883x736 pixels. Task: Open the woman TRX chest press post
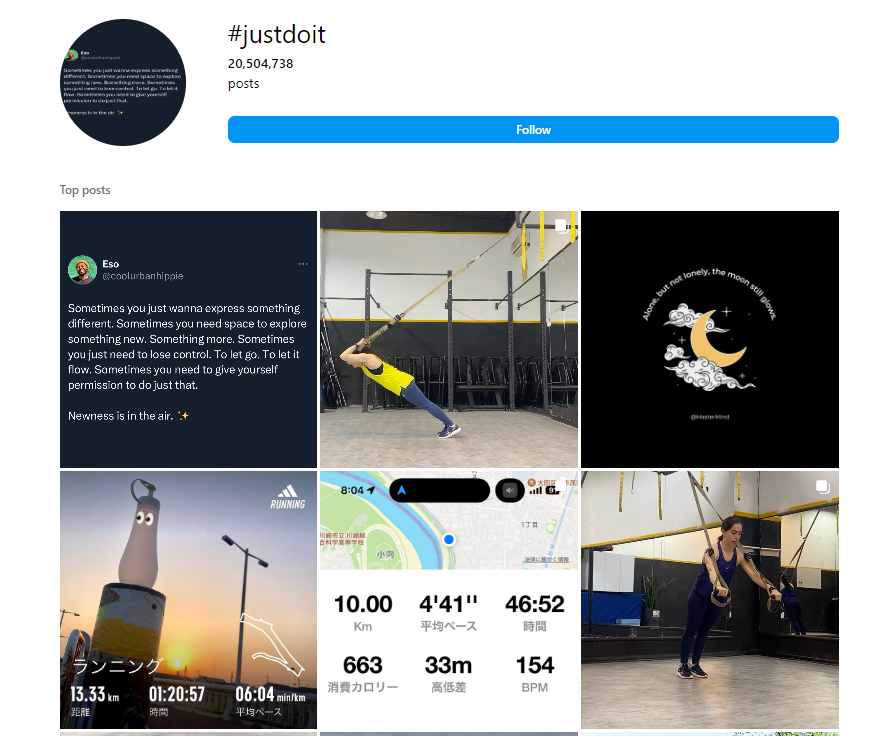point(710,600)
